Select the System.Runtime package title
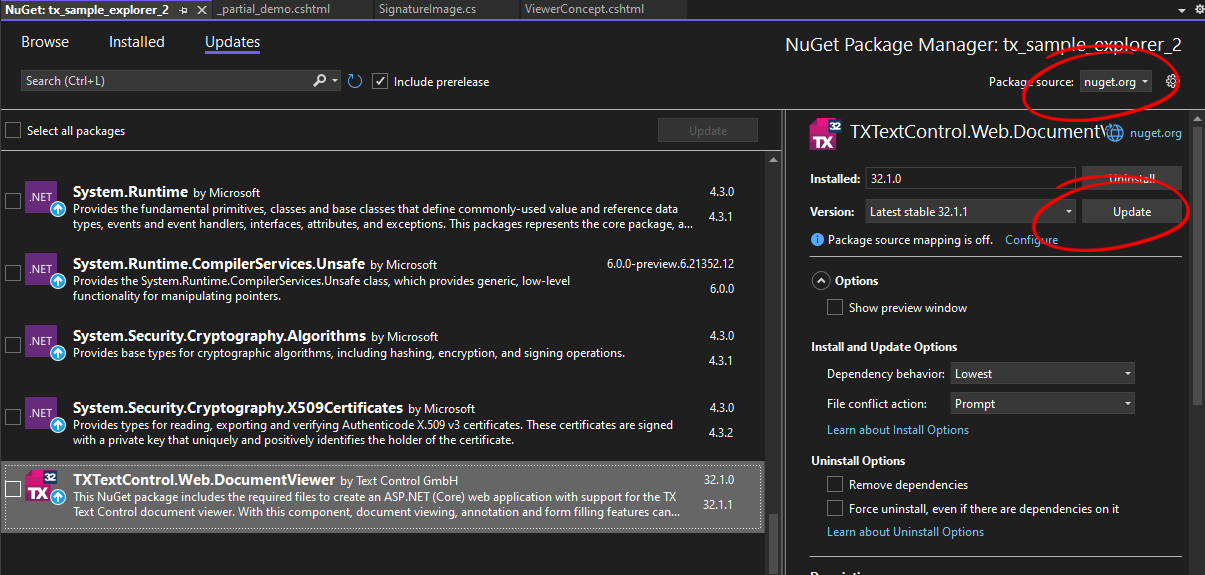This screenshot has height=575, width=1205. click(x=130, y=192)
